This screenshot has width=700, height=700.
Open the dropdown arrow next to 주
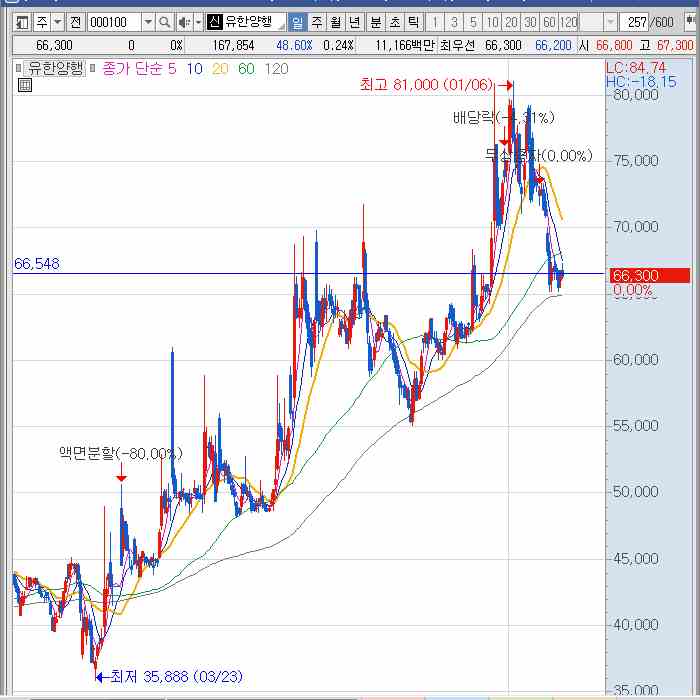[x=58, y=22]
